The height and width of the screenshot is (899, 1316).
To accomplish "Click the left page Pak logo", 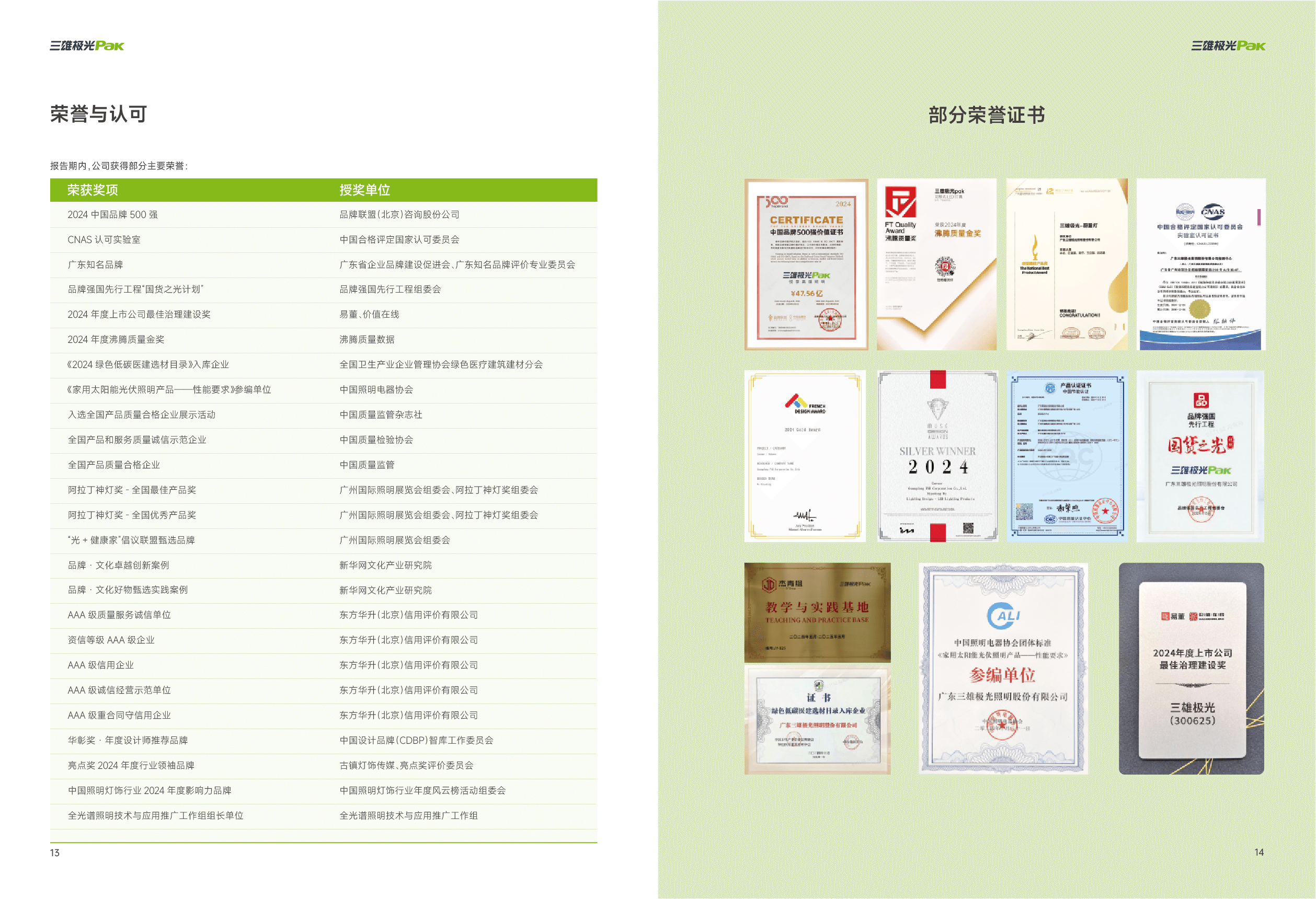I will (87, 46).
